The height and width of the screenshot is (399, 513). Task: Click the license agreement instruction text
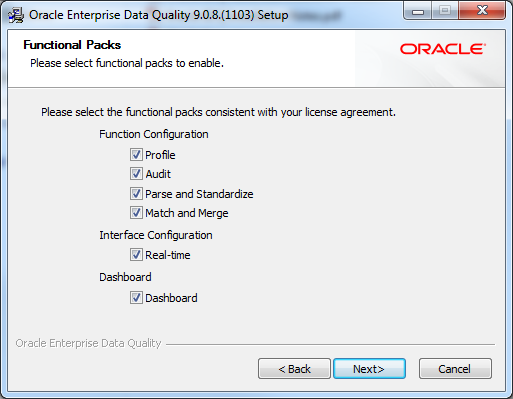point(218,112)
